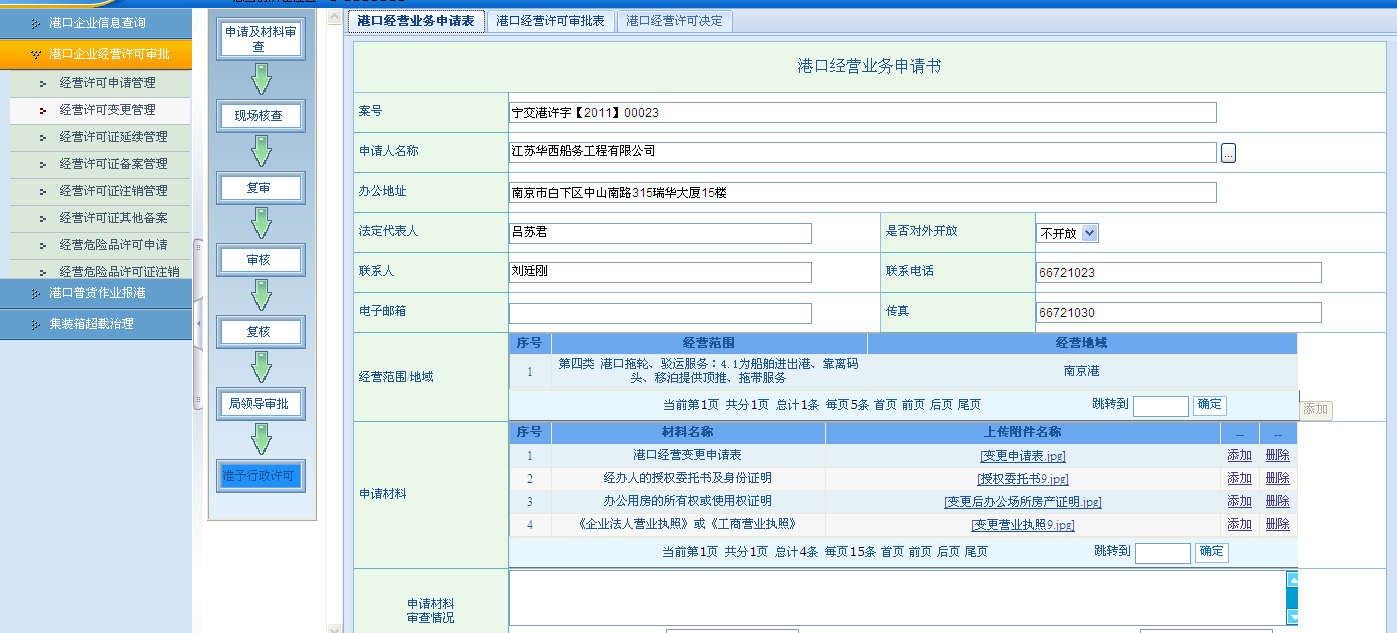Switch to the 港口经营许可审批表 tab
The height and width of the screenshot is (633, 1397).
pos(550,21)
